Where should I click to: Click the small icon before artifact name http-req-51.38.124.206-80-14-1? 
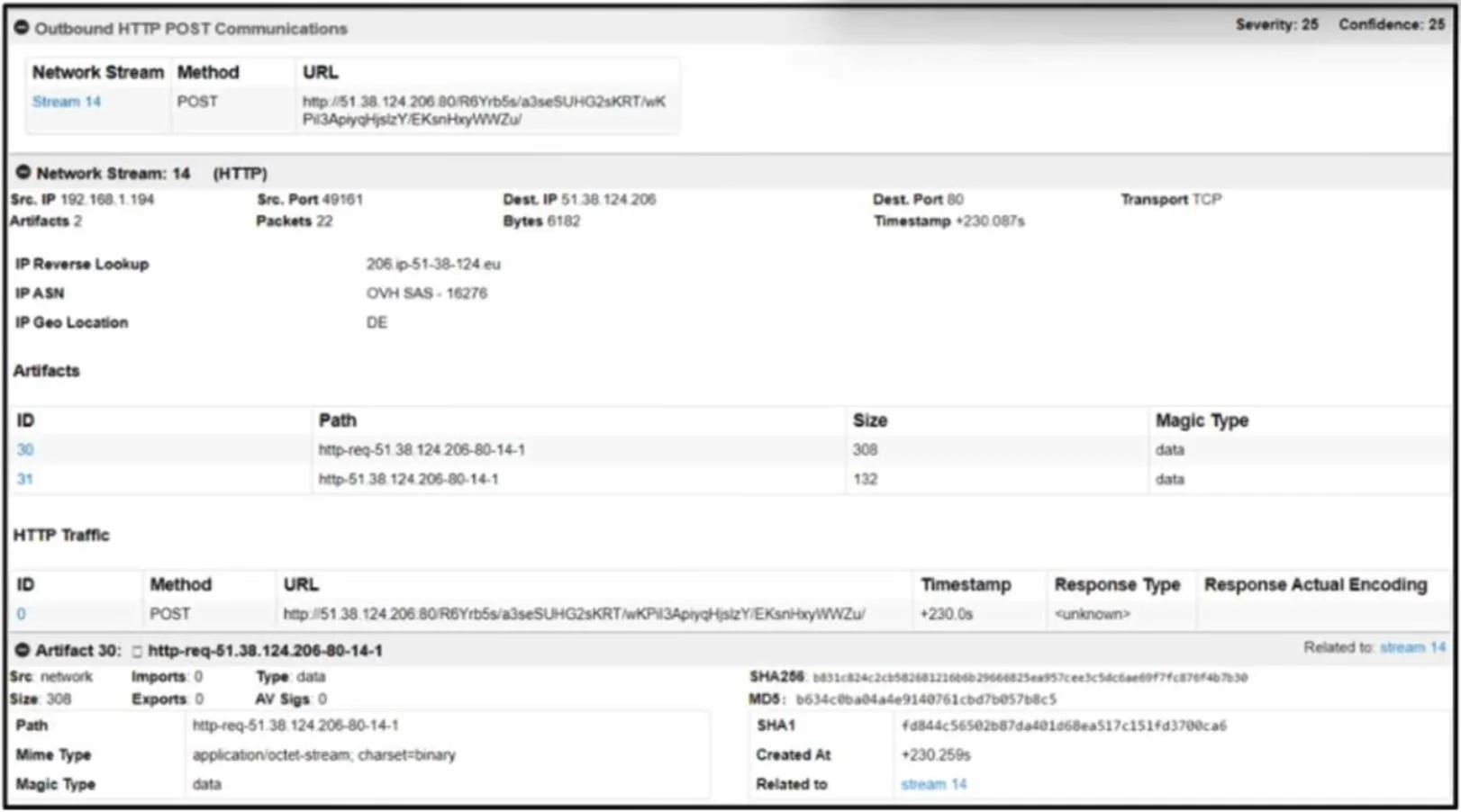point(137,651)
